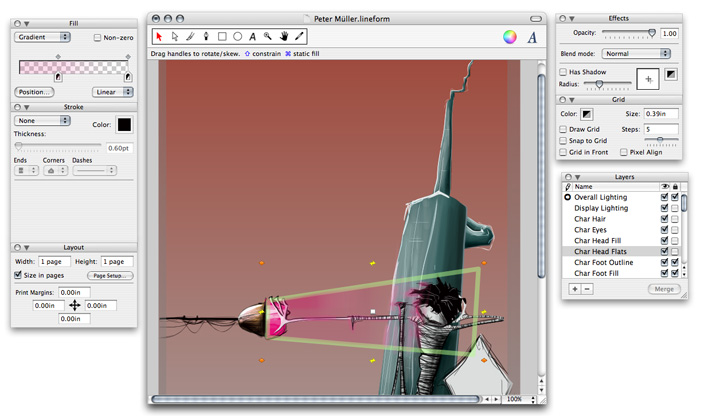The width and height of the screenshot is (704, 416).
Task: Collapse the Layers panel disclosure triangle
Action: click(578, 177)
